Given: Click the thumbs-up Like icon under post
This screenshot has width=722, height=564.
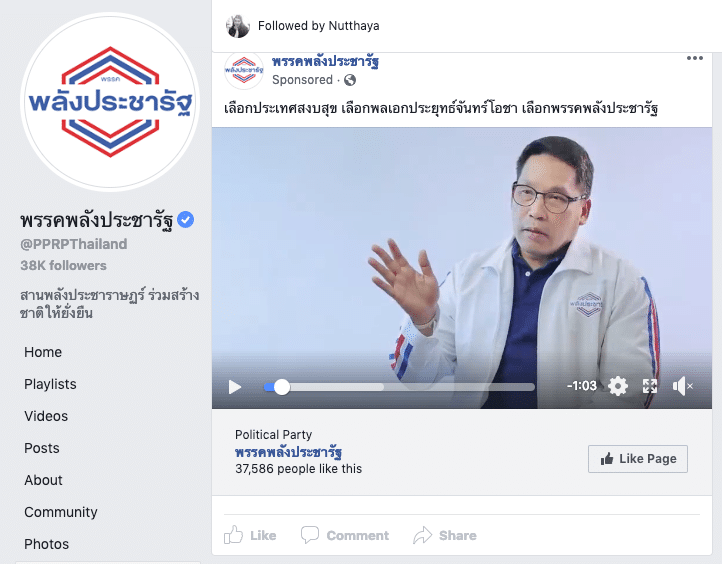Looking at the screenshot, I should click(233, 535).
